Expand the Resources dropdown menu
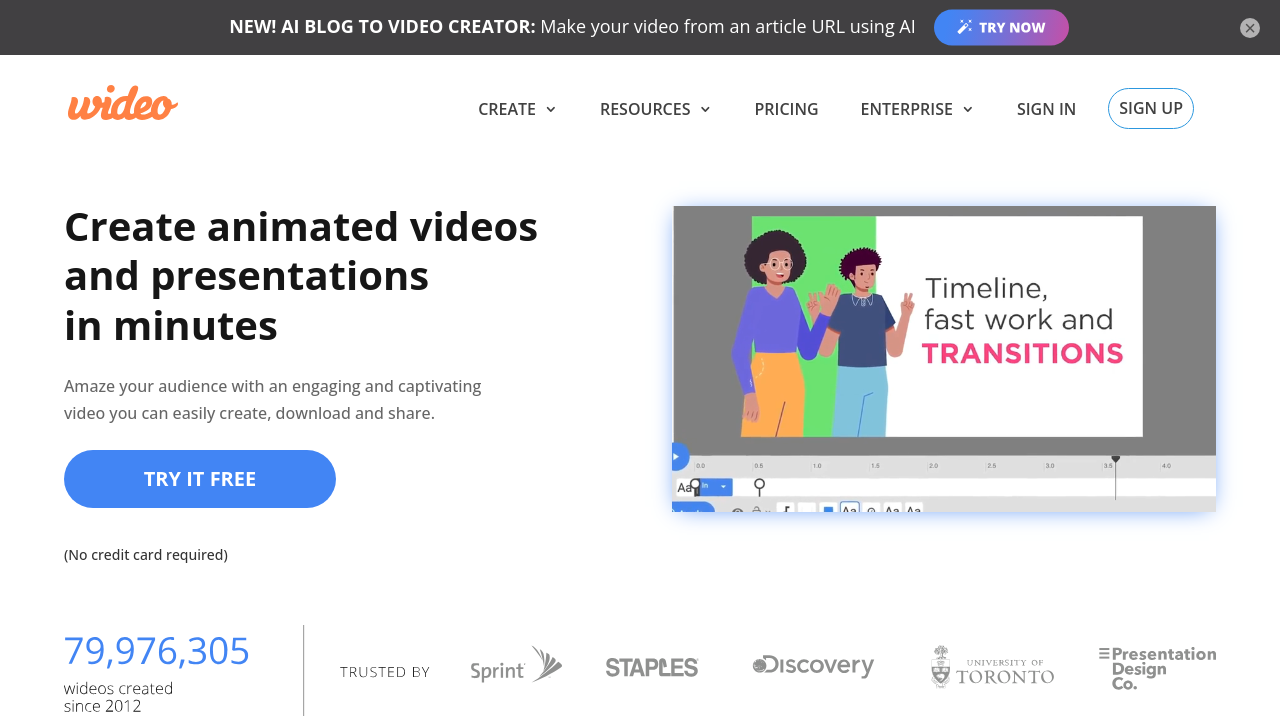The height and width of the screenshot is (720, 1280). coord(655,109)
